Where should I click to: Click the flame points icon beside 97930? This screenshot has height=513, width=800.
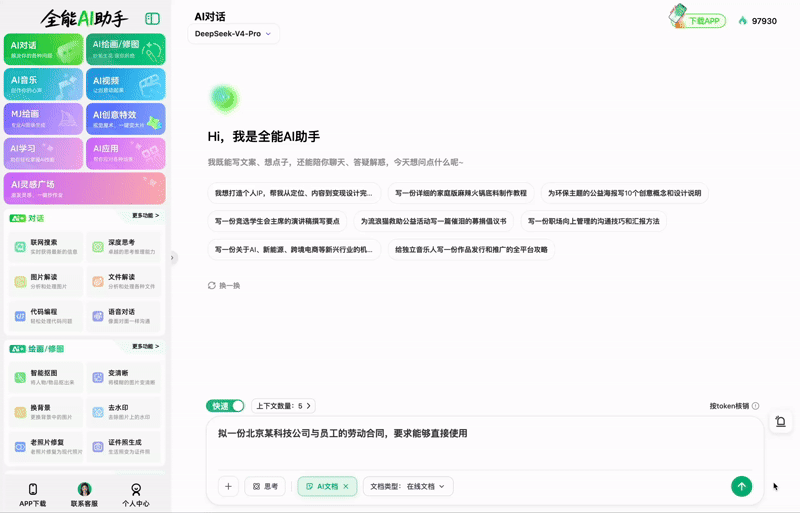coord(743,20)
